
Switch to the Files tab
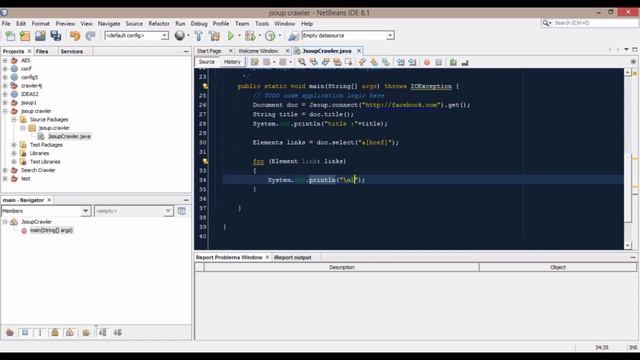pos(42,51)
